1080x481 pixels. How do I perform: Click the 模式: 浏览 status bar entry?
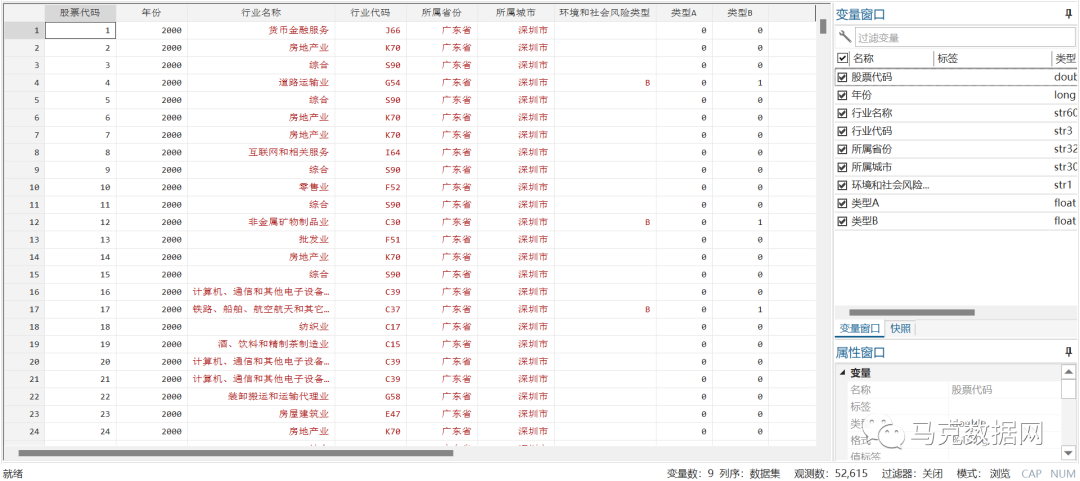click(982, 473)
